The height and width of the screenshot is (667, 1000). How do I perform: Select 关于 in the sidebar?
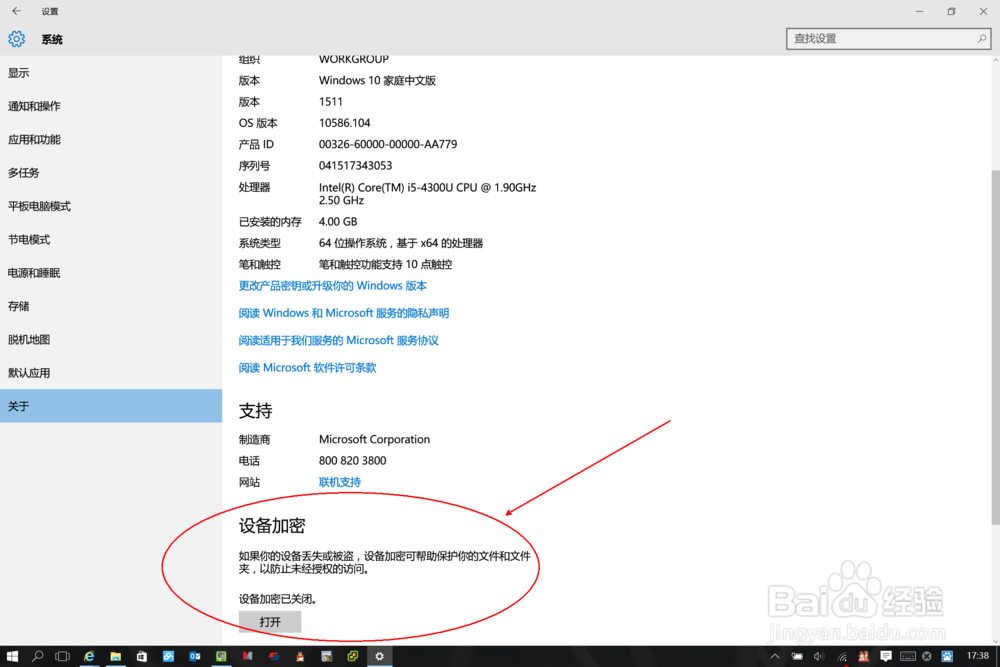click(x=111, y=406)
